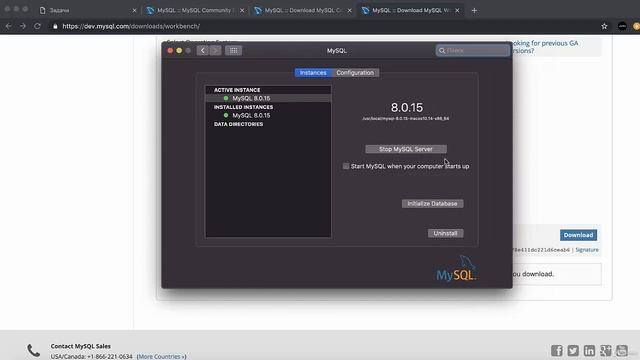
Task: Go forward in the MySQL preferences window
Action: [215, 51]
